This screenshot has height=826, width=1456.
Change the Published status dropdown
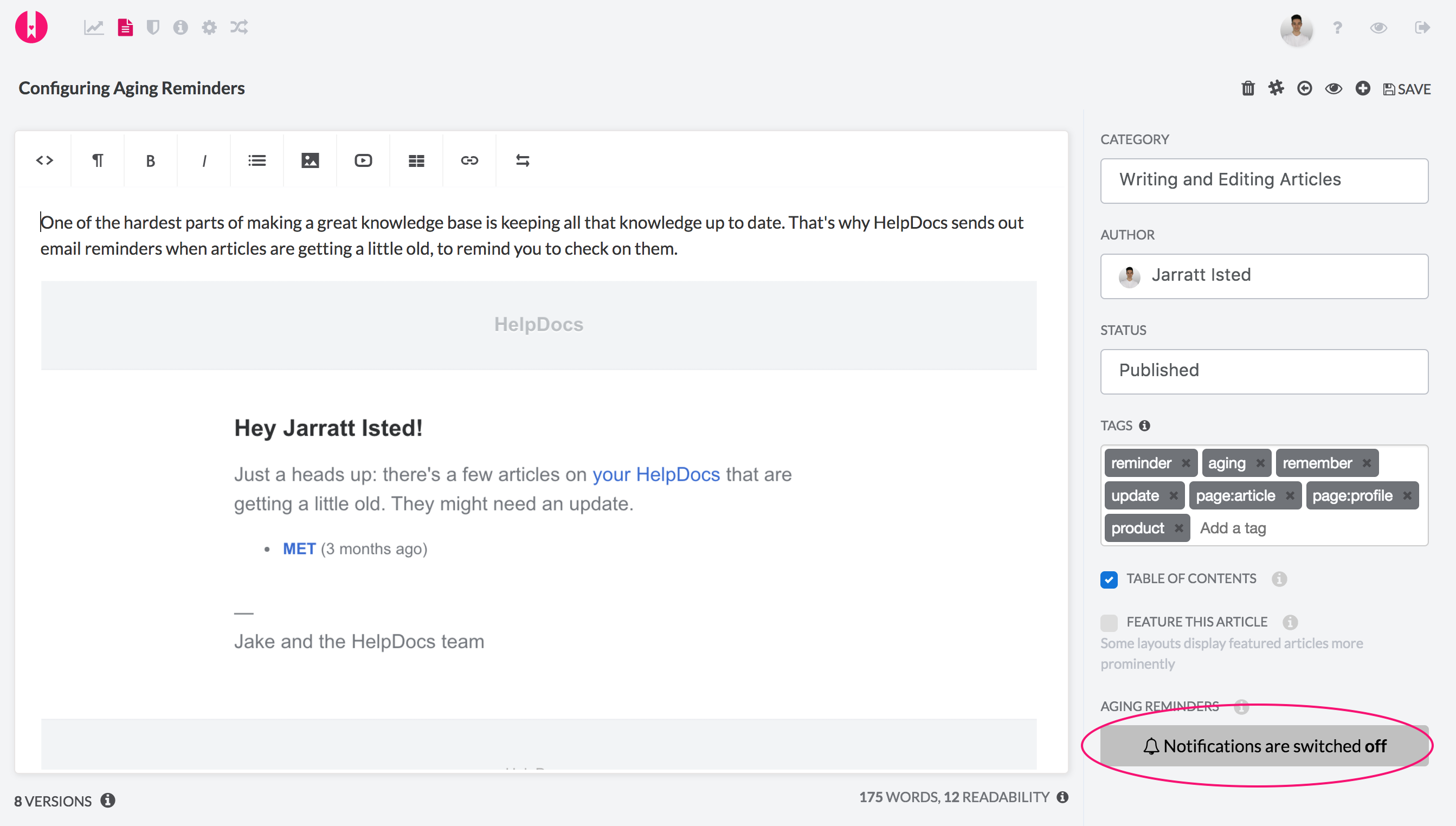tap(1264, 371)
